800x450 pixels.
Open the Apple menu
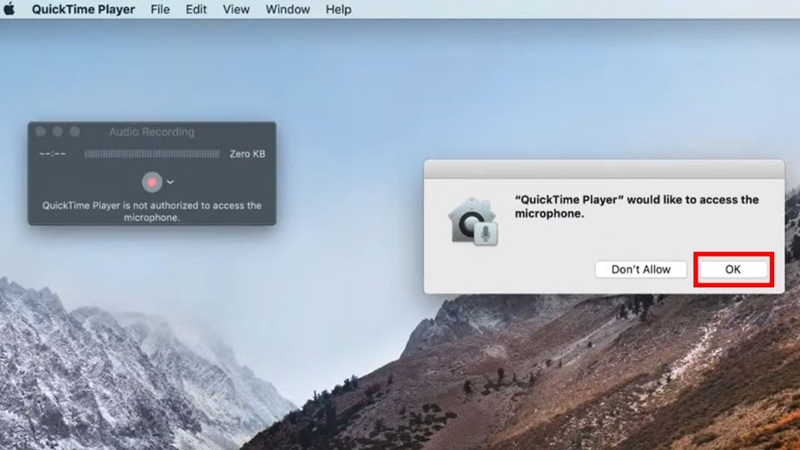9,9
